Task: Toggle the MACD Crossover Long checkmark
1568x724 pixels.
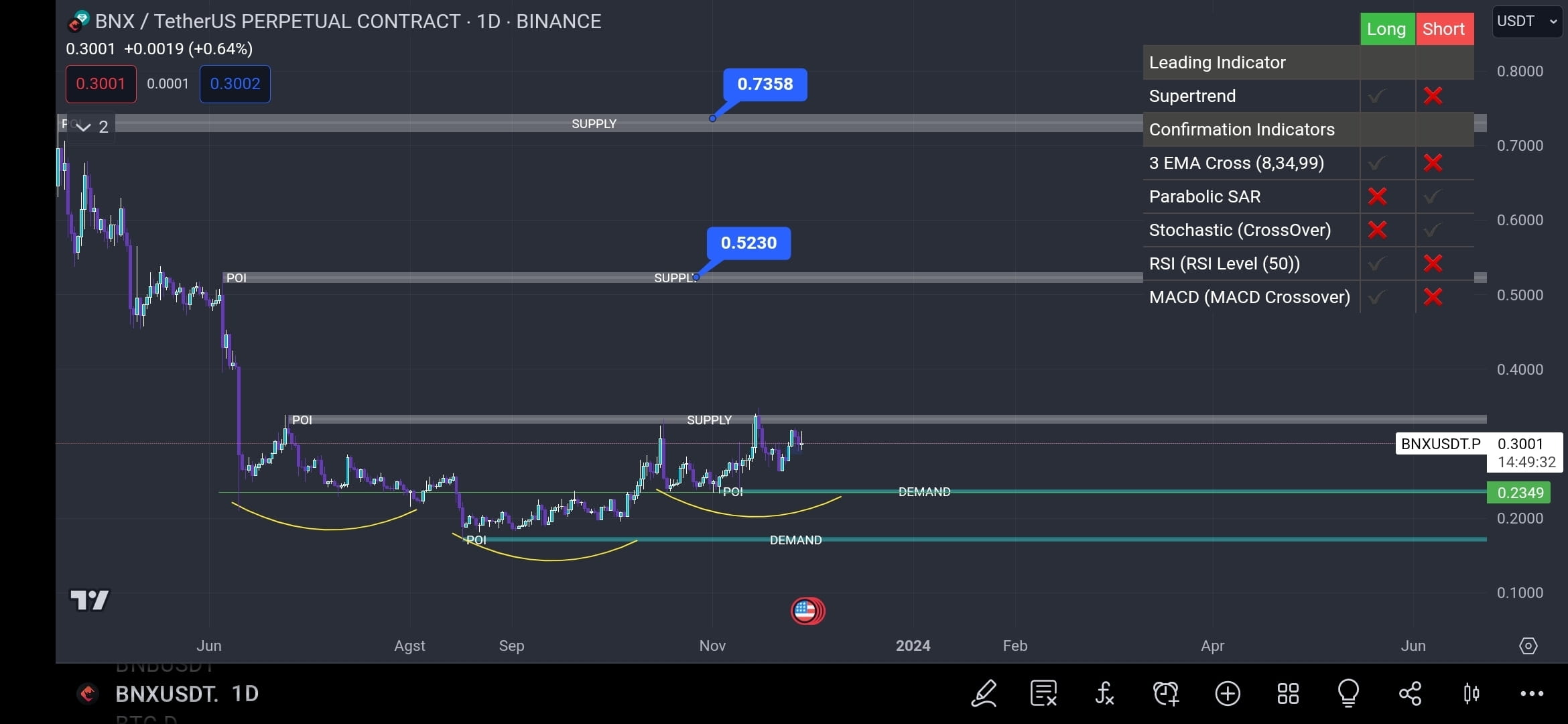Action: (1378, 297)
